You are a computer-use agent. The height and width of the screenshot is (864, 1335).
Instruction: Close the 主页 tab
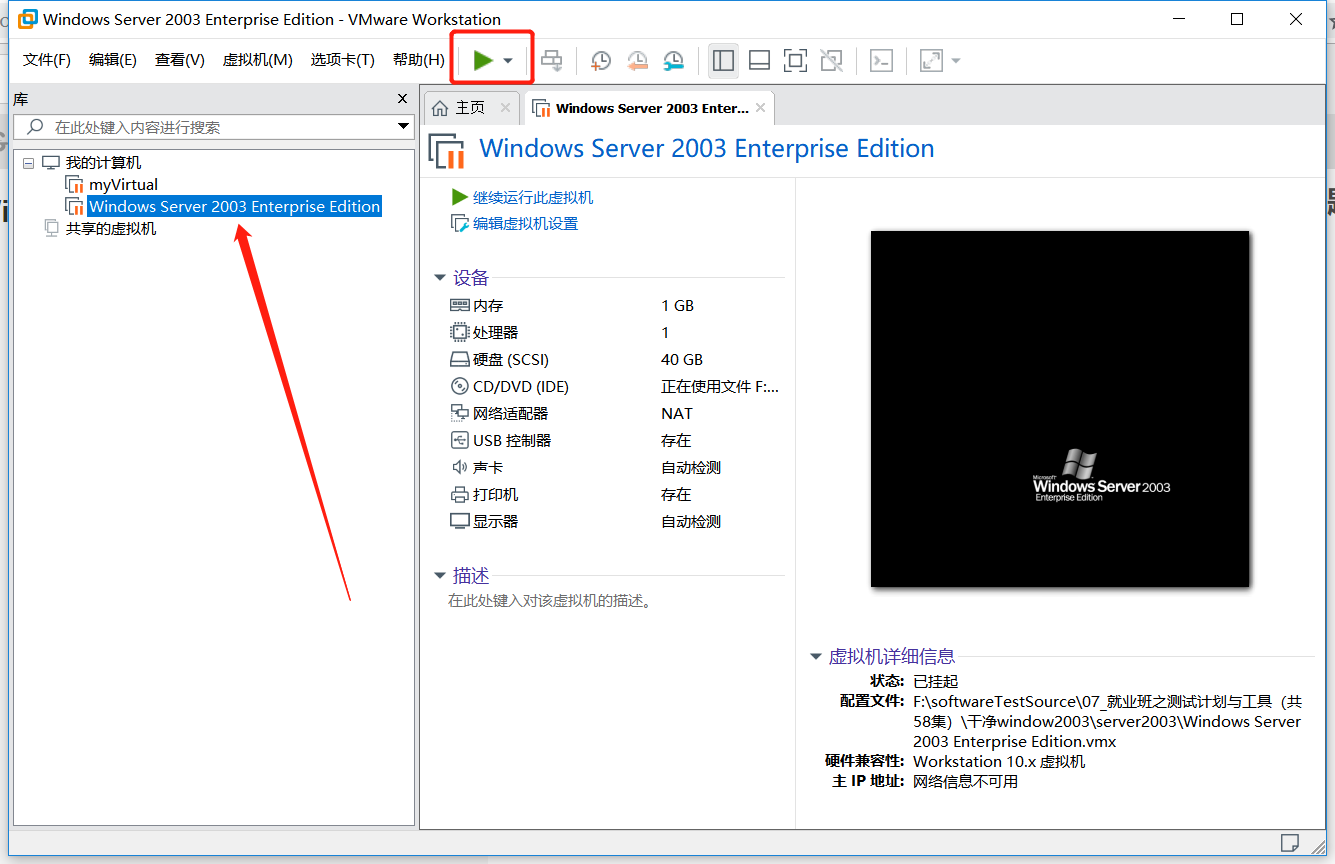coord(505,108)
